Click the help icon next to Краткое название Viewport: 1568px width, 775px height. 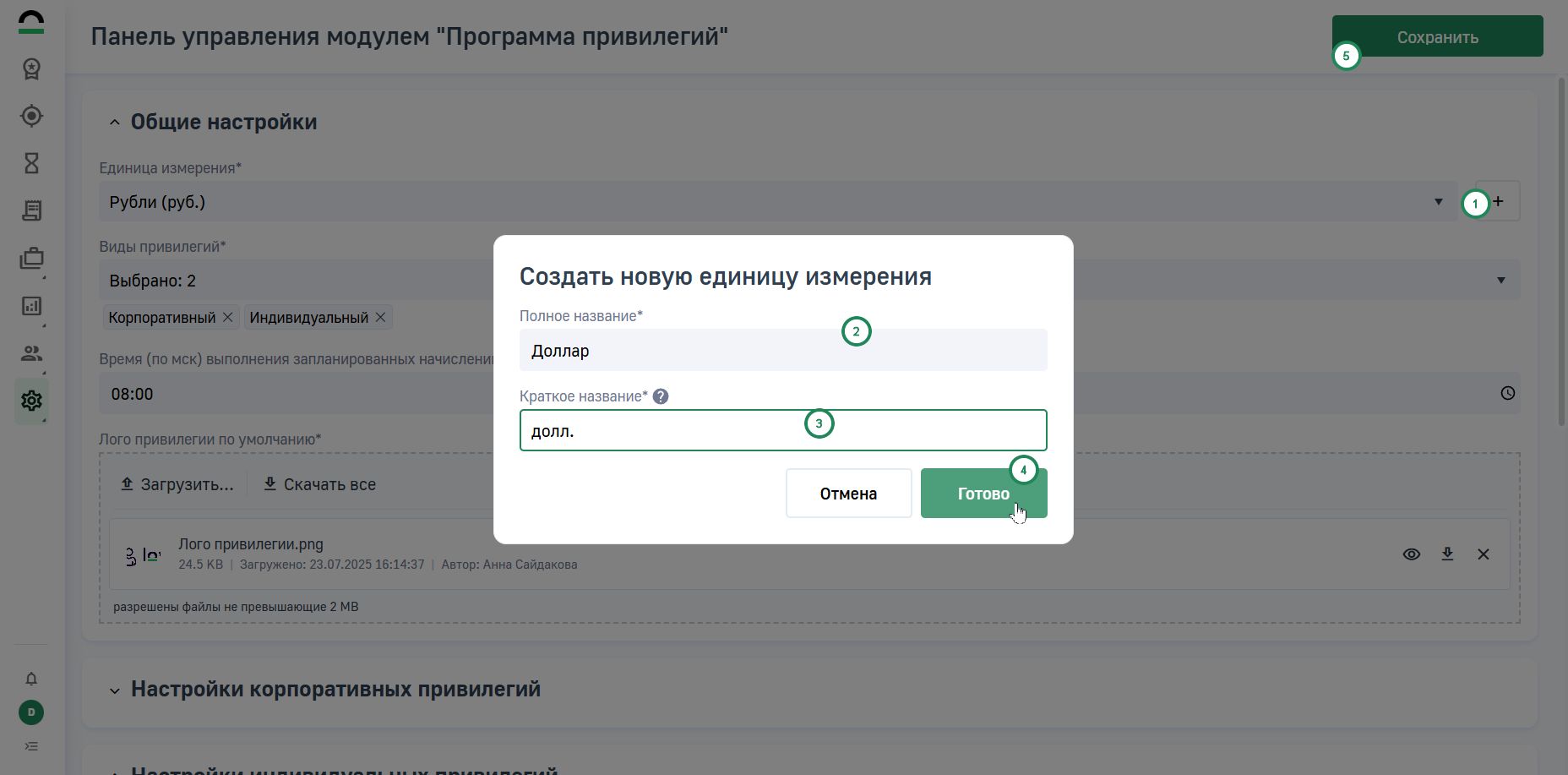point(661,396)
